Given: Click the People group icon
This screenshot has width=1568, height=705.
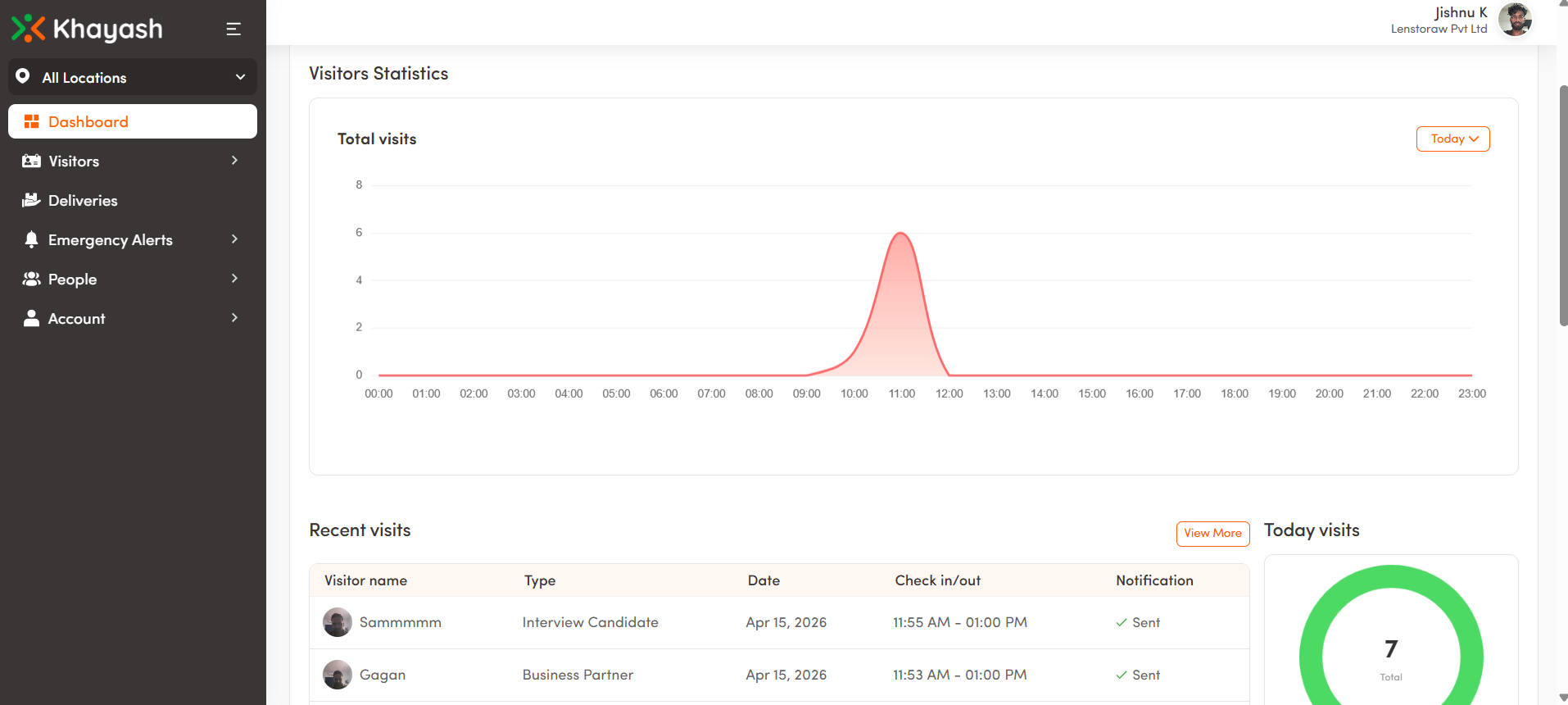Looking at the screenshot, I should coord(31,280).
